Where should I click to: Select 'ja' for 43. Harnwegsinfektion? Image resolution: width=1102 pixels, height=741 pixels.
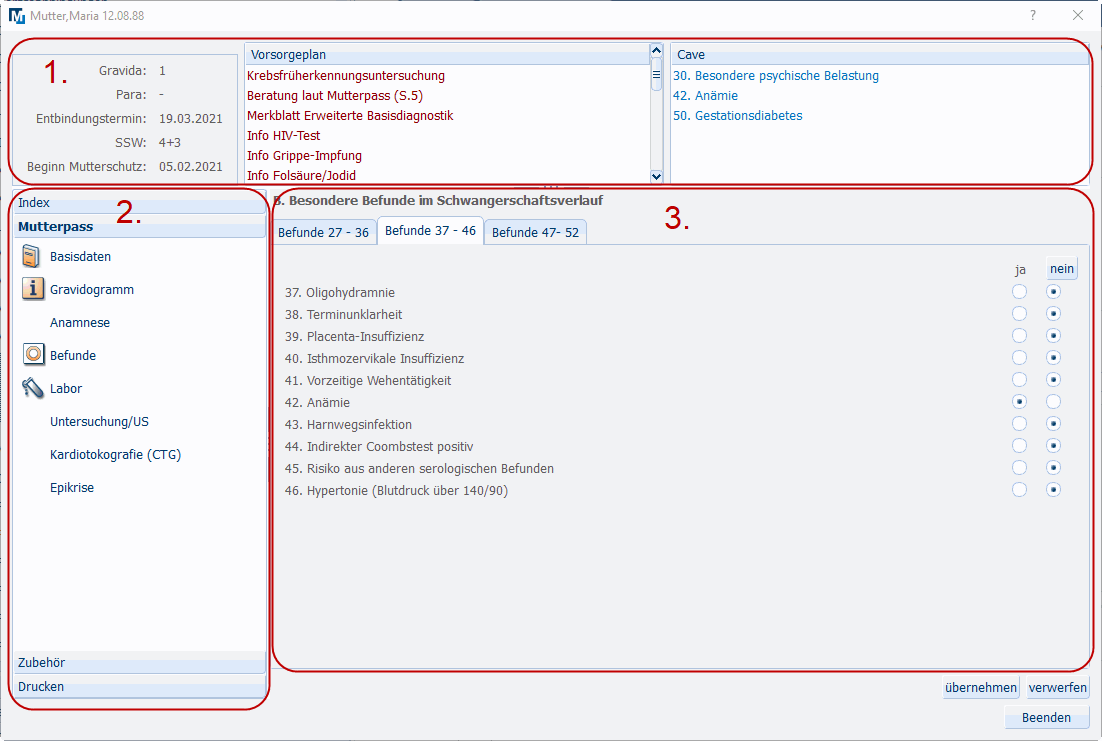pyautogui.click(x=1019, y=424)
